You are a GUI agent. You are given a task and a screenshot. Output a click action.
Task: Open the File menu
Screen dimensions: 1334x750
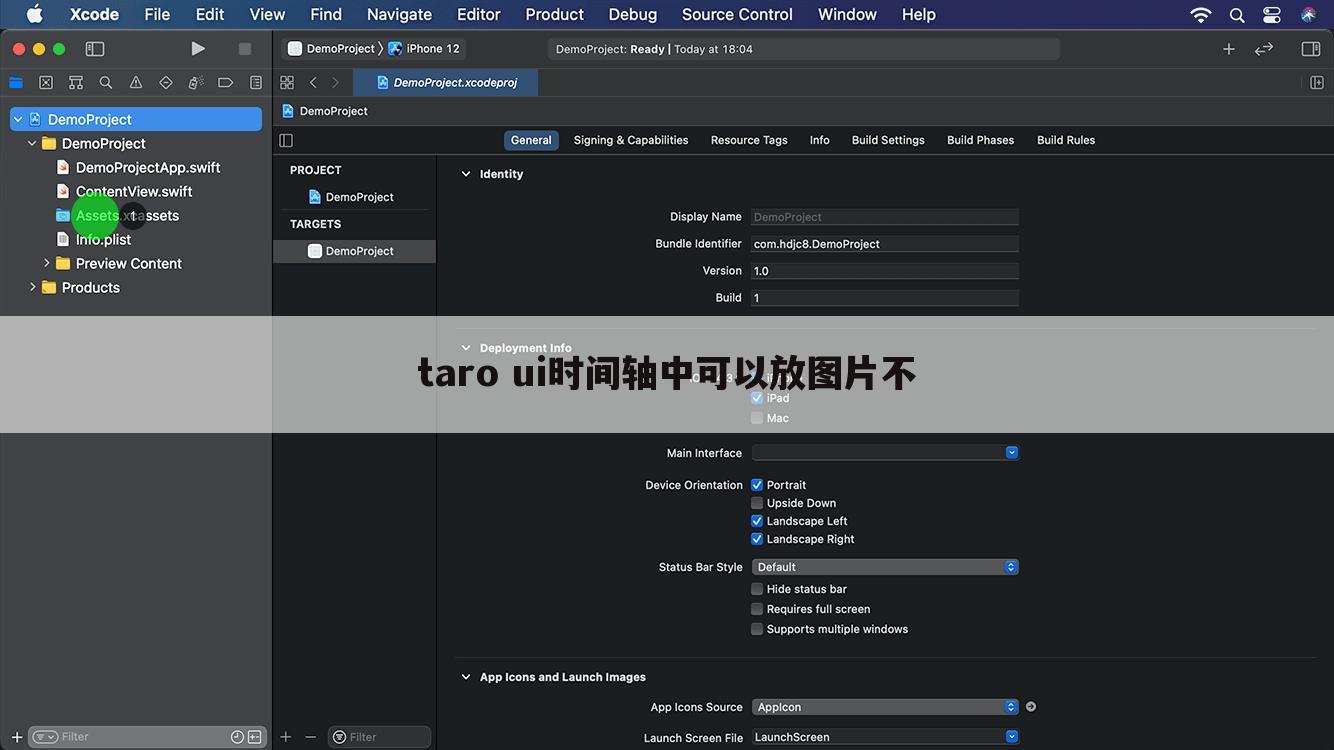[157, 14]
